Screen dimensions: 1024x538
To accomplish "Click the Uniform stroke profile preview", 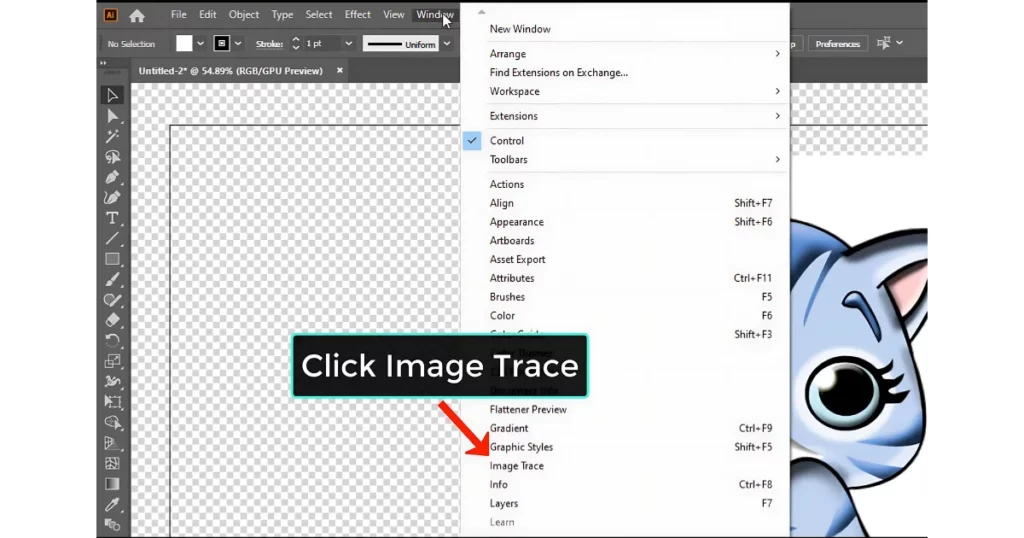I will point(400,44).
